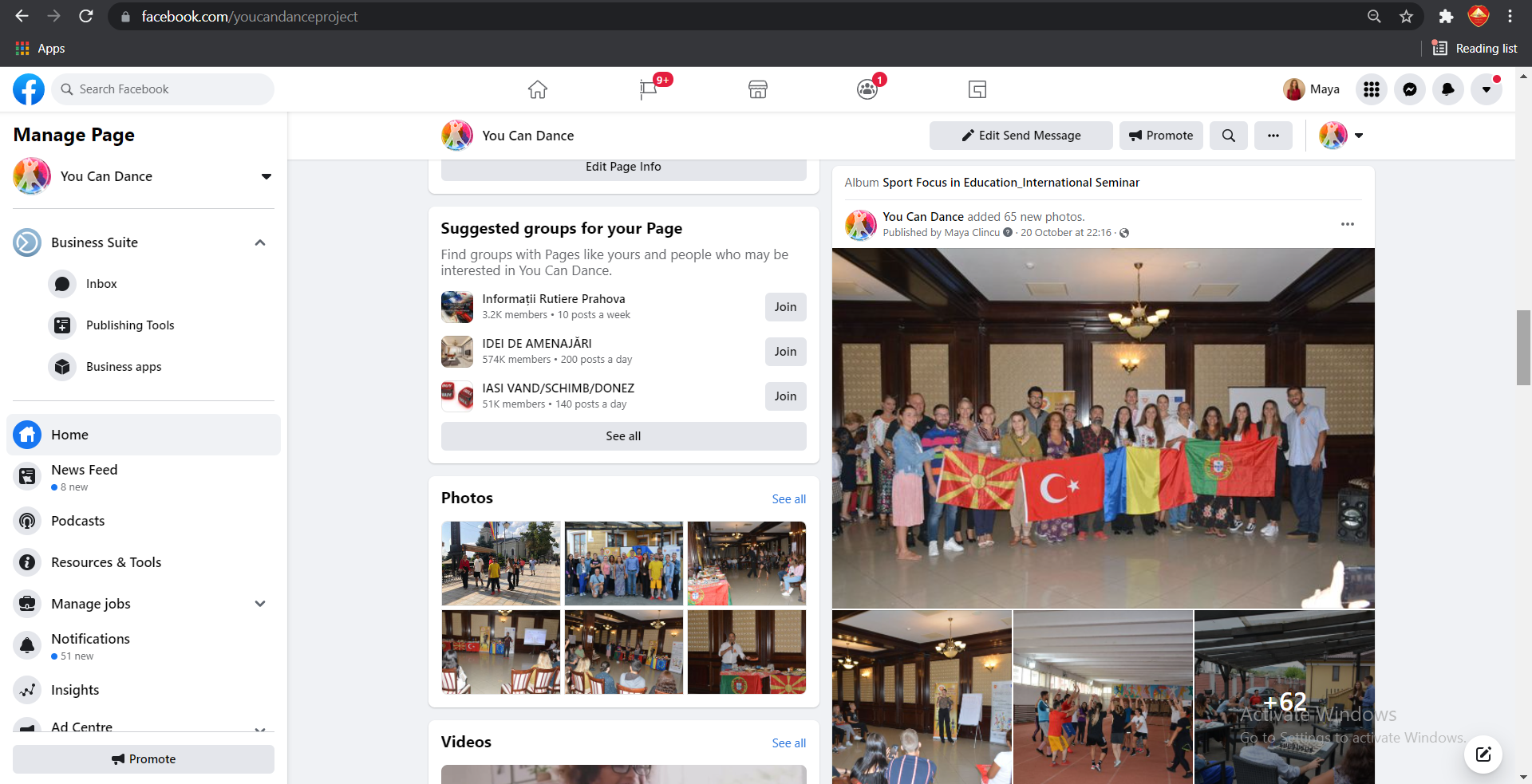Open the Home feed icon in top nav
This screenshot has width=1532, height=784.
(538, 89)
